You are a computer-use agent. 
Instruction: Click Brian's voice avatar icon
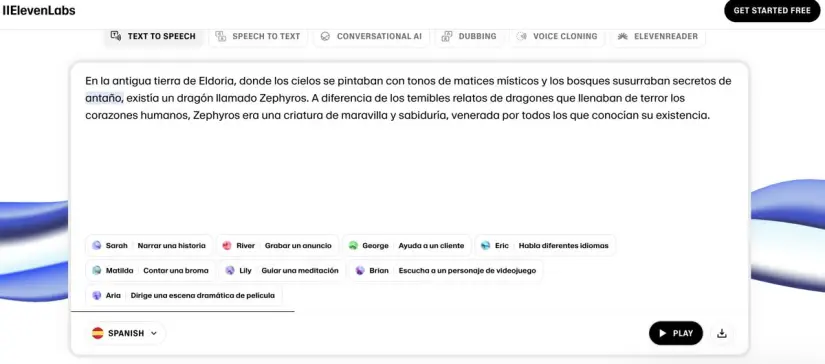click(360, 271)
